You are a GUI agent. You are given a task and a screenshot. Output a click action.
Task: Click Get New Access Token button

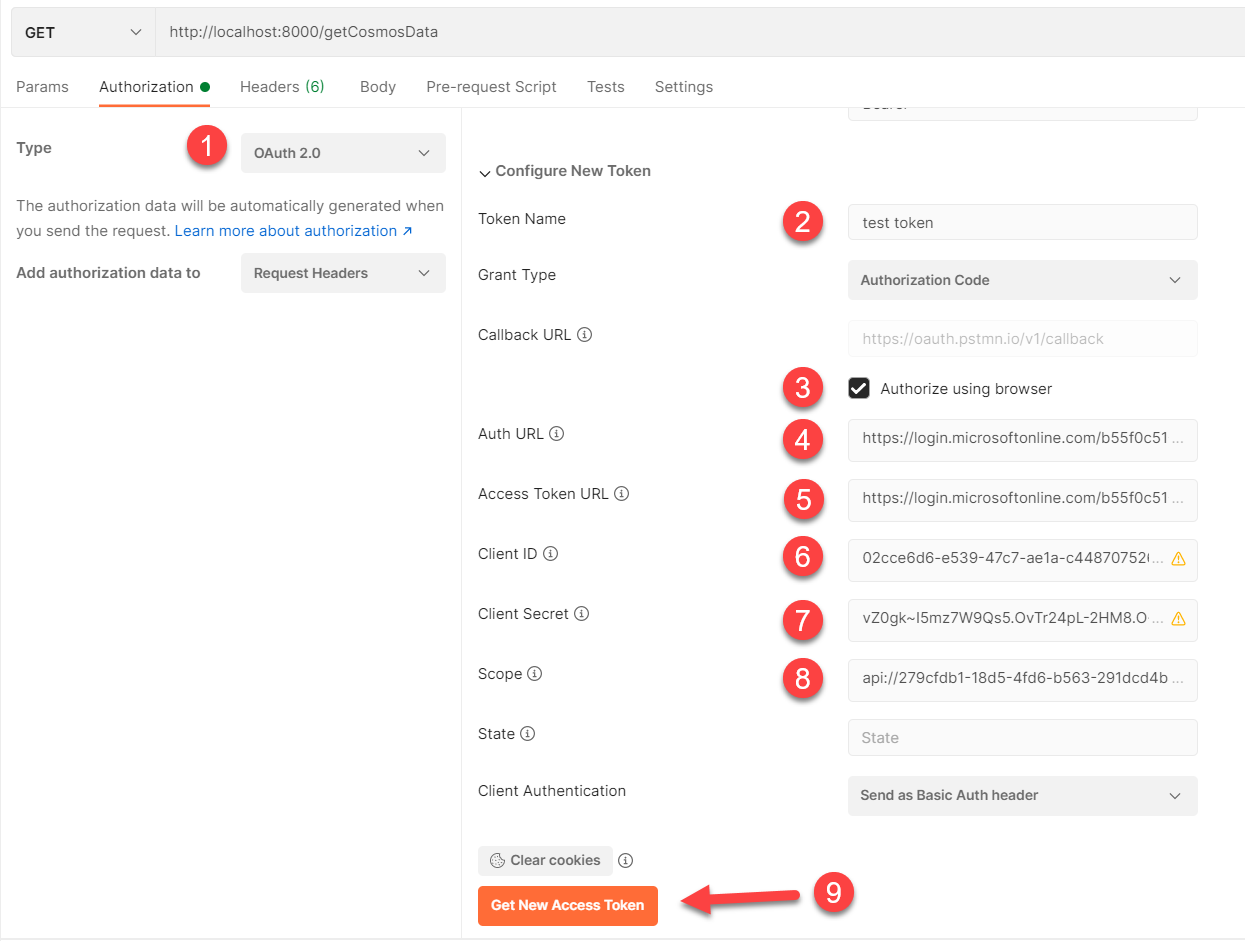click(x=568, y=905)
